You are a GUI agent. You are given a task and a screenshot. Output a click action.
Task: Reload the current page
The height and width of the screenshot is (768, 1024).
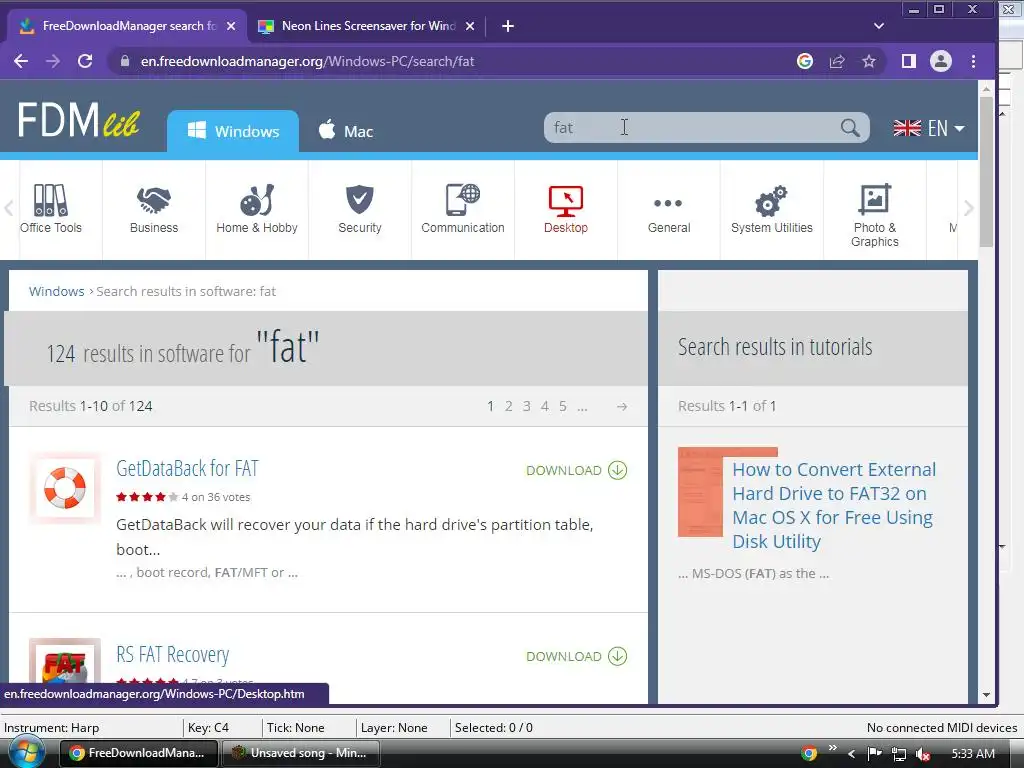tap(85, 61)
